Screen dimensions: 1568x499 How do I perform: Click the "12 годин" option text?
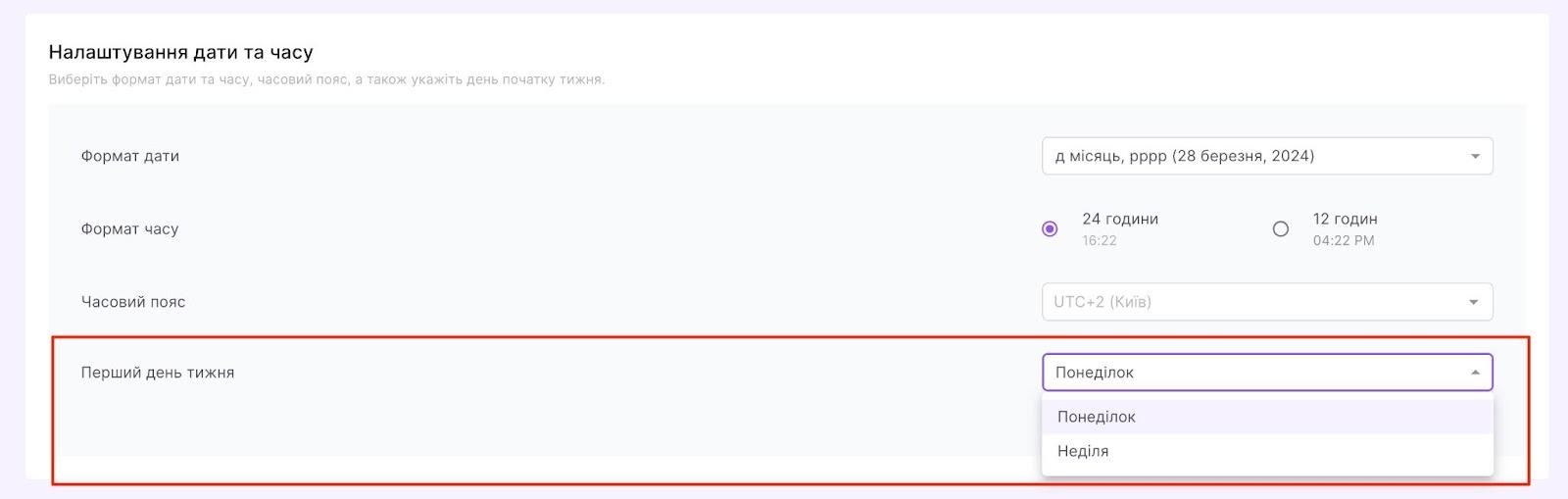pos(1345,220)
